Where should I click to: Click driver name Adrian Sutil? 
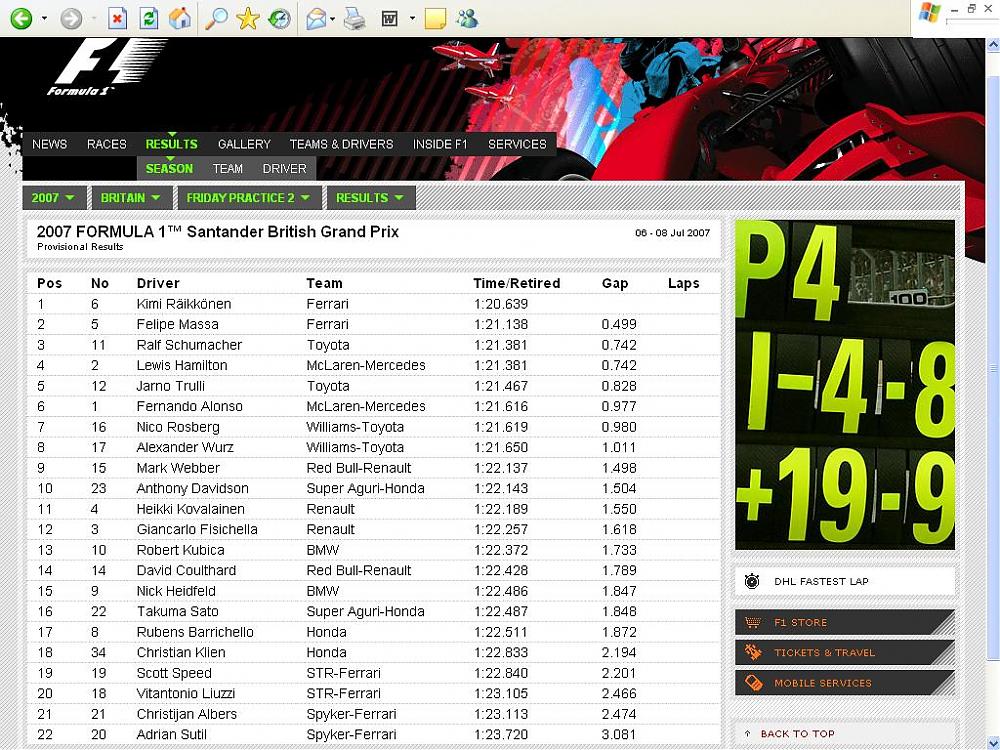tap(172, 735)
